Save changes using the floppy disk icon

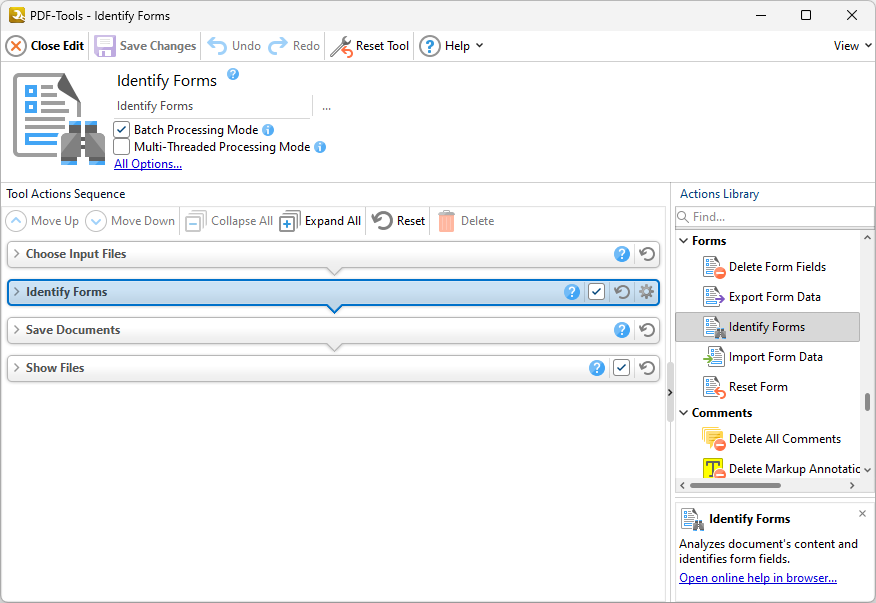point(104,46)
